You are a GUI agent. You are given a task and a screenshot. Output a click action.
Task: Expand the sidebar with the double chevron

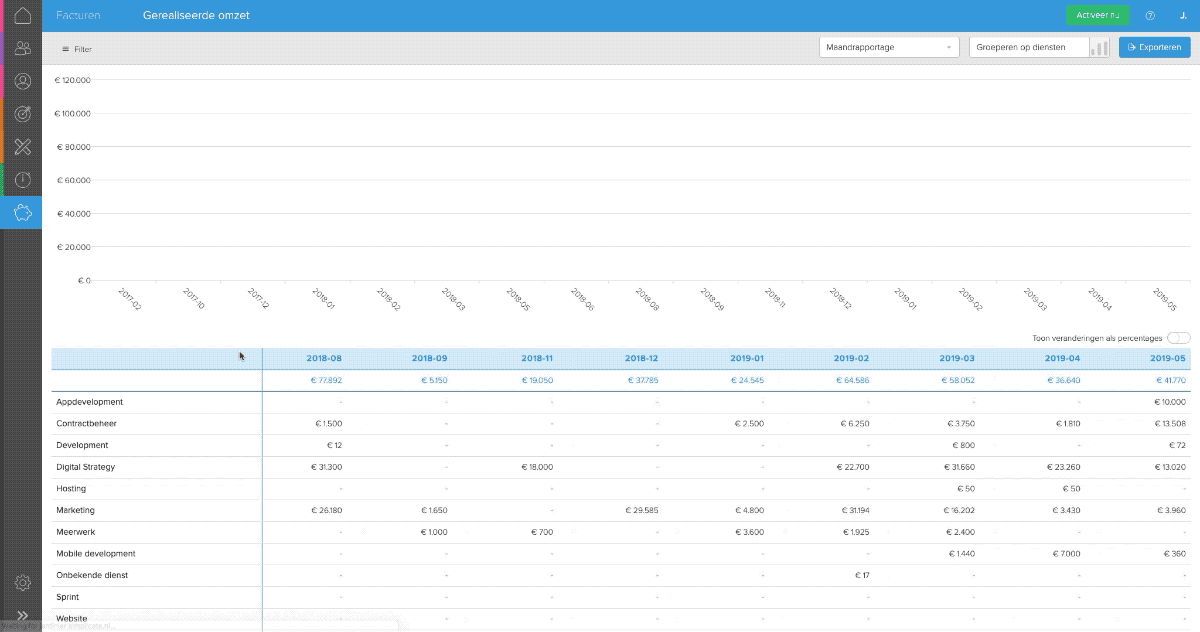click(22, 615)
